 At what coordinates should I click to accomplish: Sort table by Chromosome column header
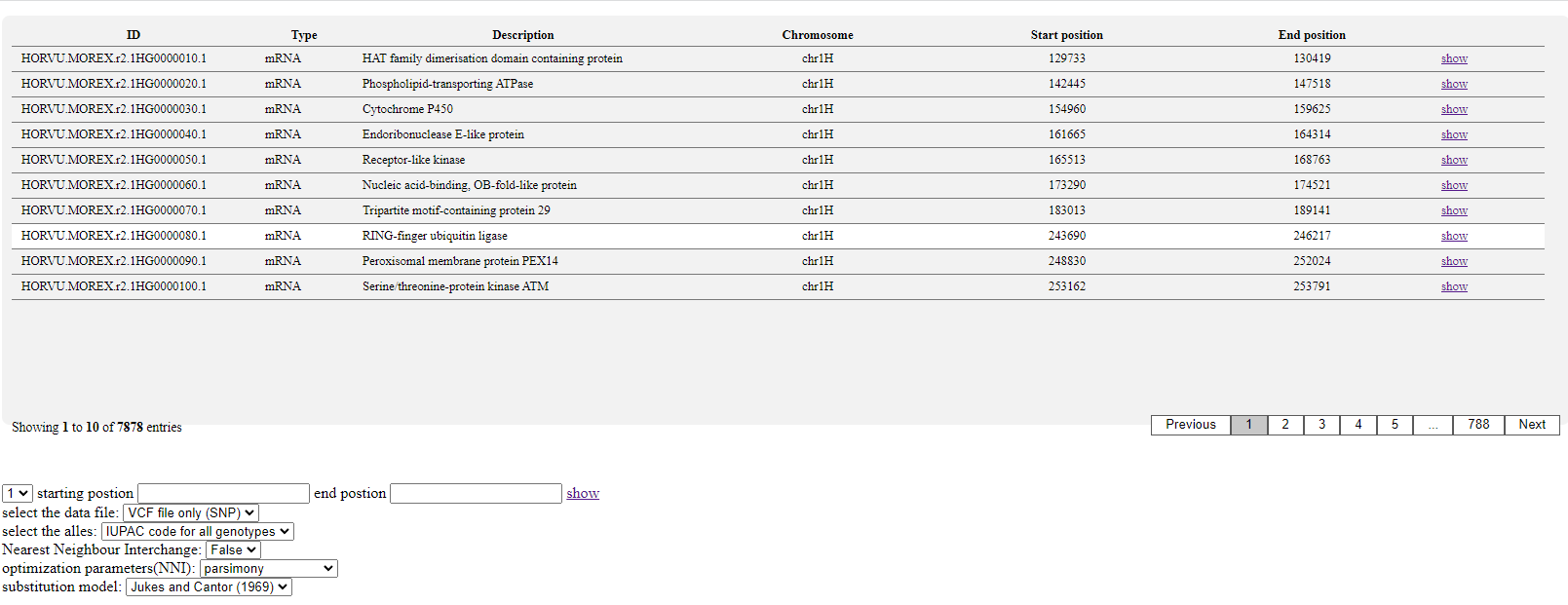coord(818,35)
